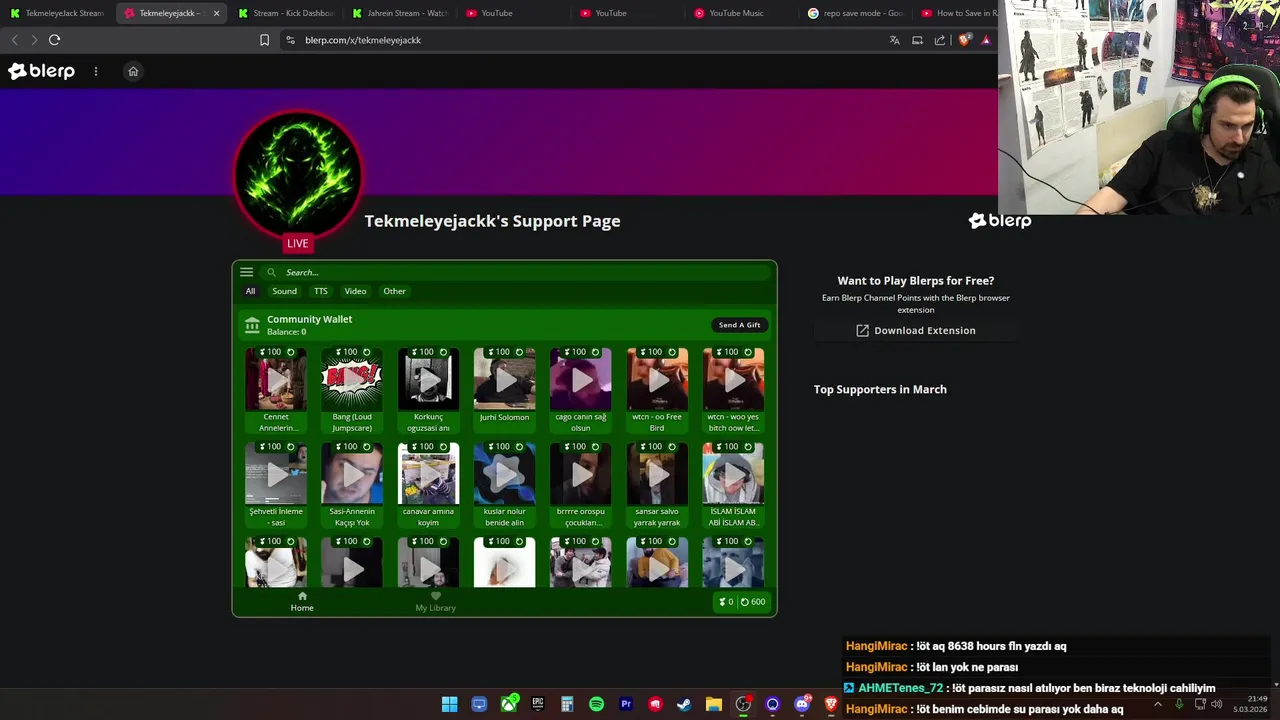
Task: Select the Other filter tab
Action: (394, 291)
